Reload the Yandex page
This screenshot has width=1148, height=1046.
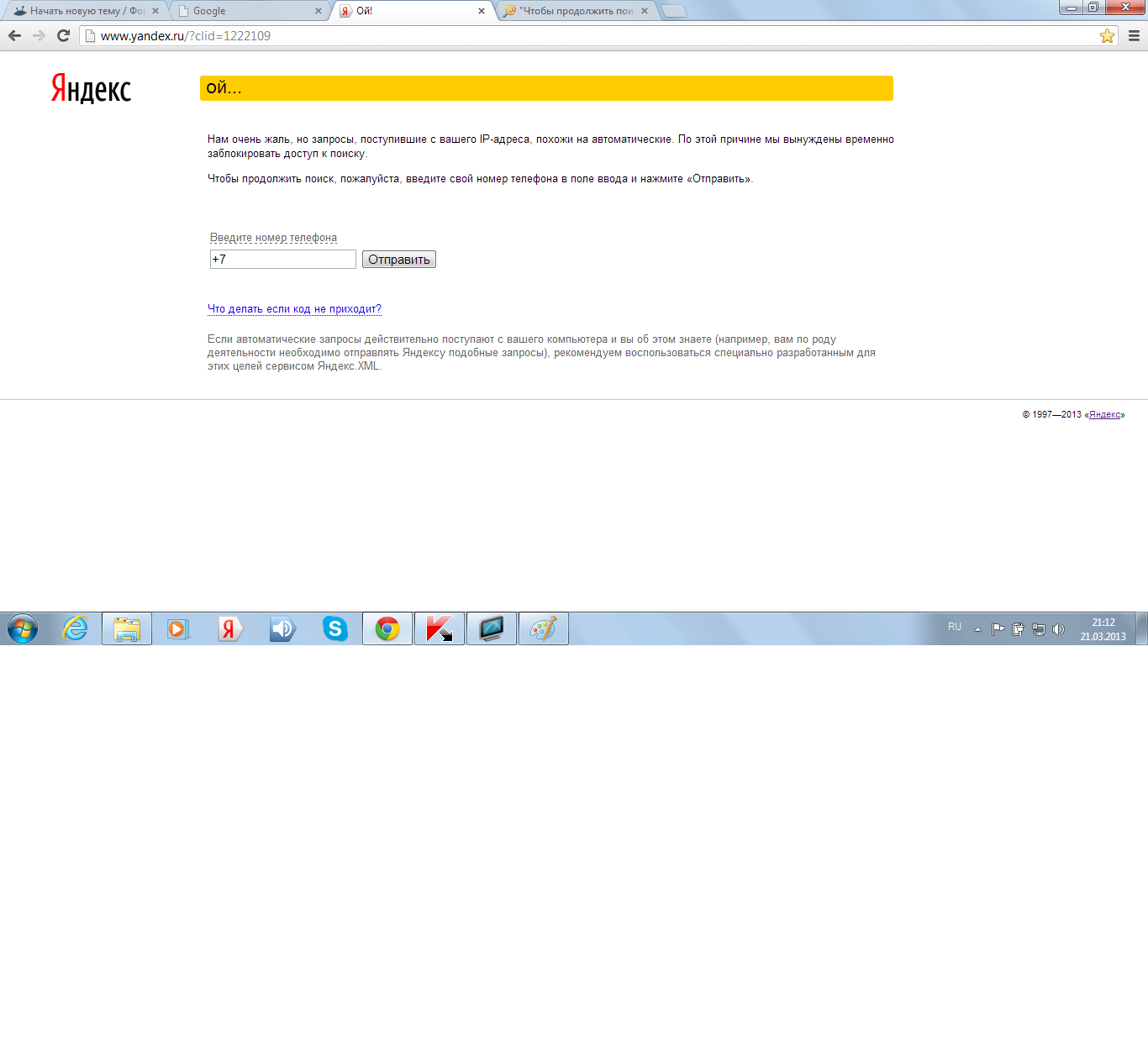(x=63, y=35)
